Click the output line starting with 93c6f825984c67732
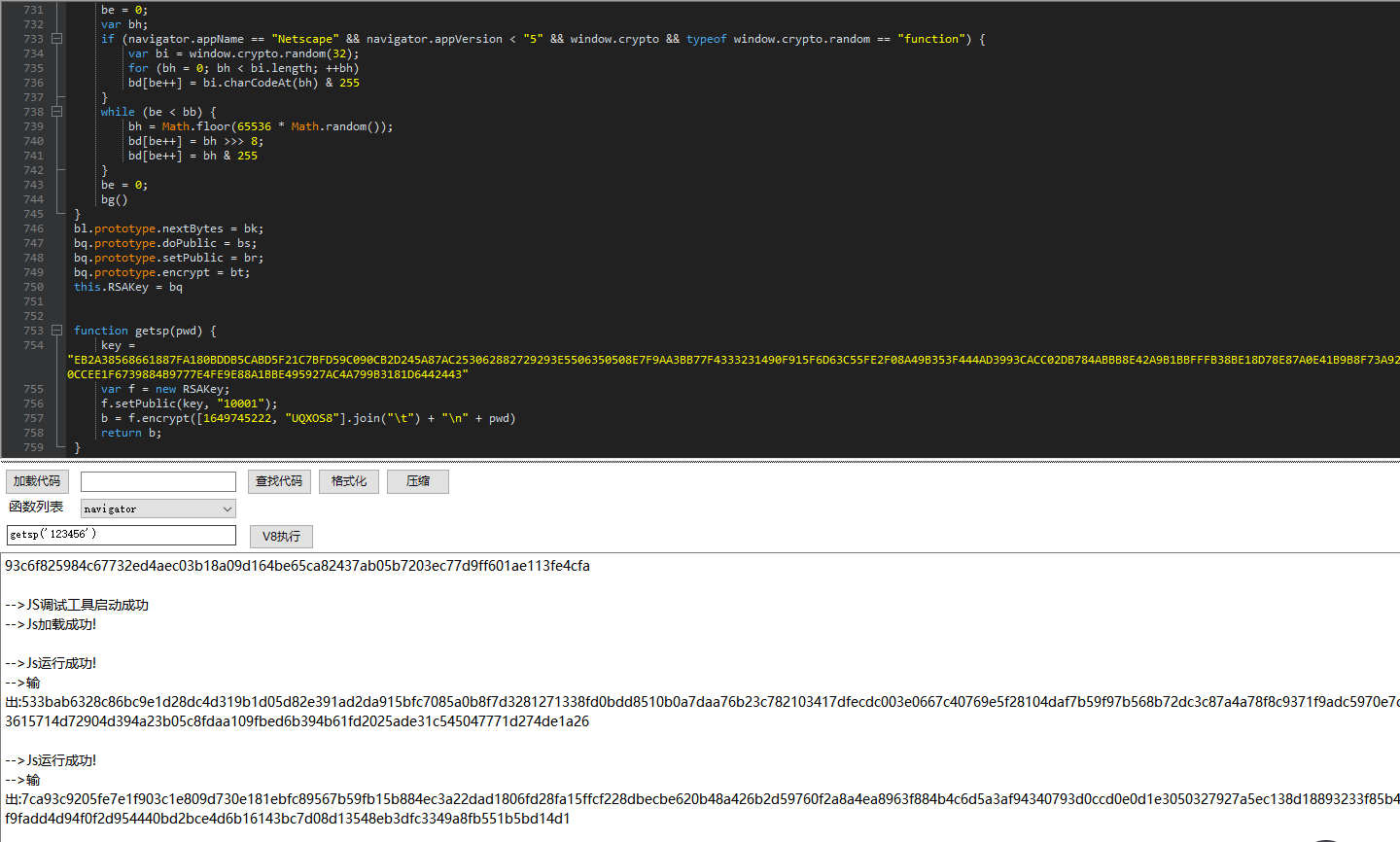 point(297,566)
